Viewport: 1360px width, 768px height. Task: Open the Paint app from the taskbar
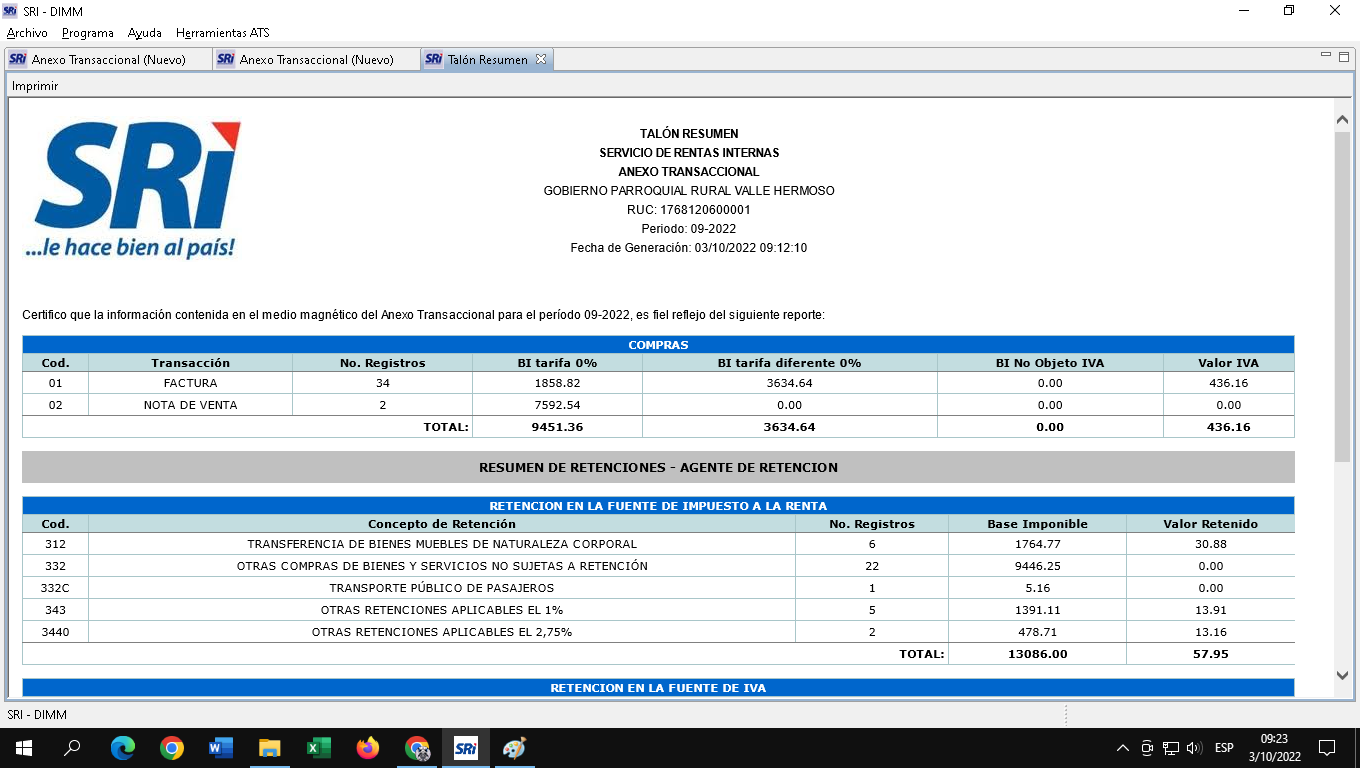click(x=514, y=748)
